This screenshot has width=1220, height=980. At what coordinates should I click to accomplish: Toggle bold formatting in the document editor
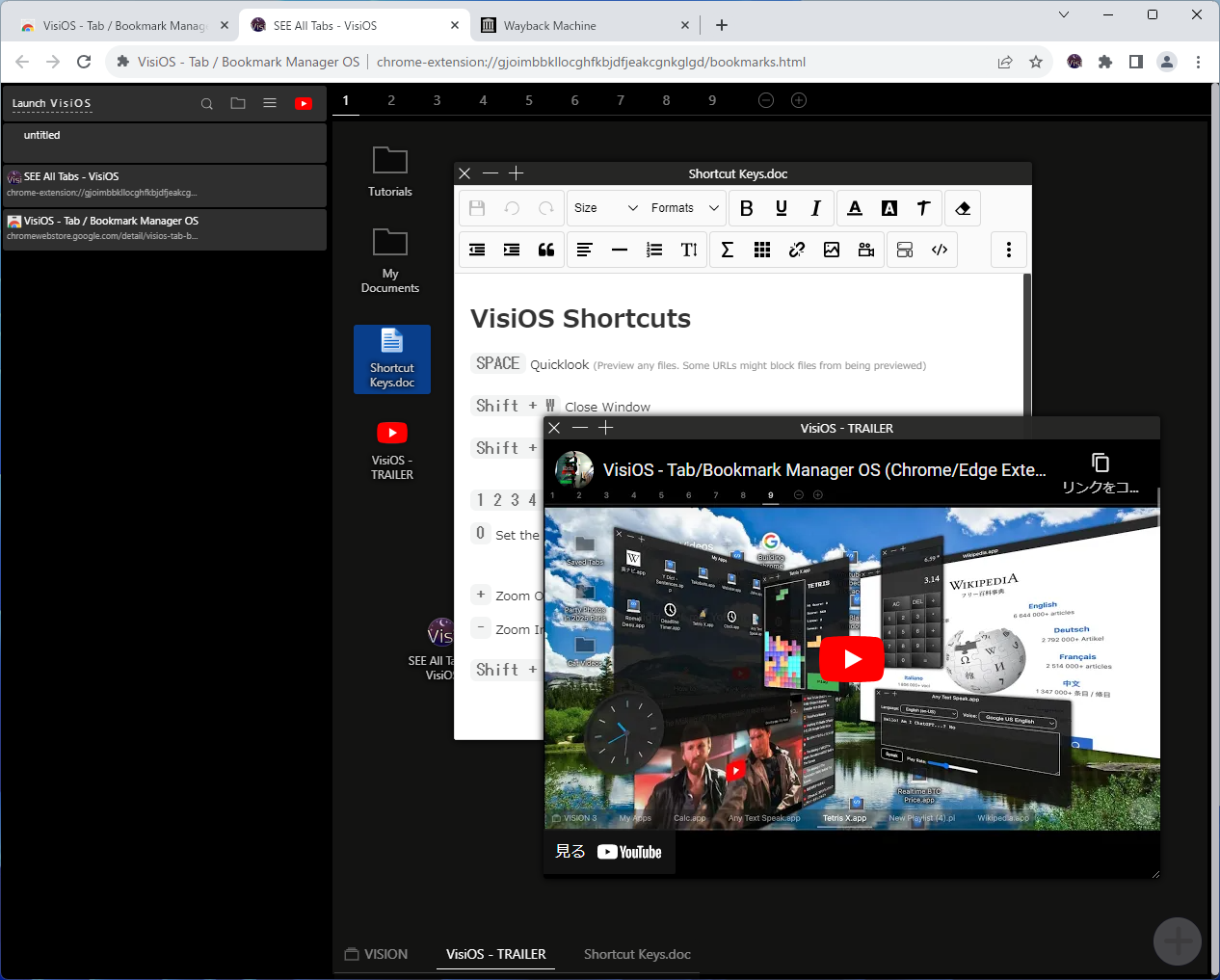click(x=747, y=208)
